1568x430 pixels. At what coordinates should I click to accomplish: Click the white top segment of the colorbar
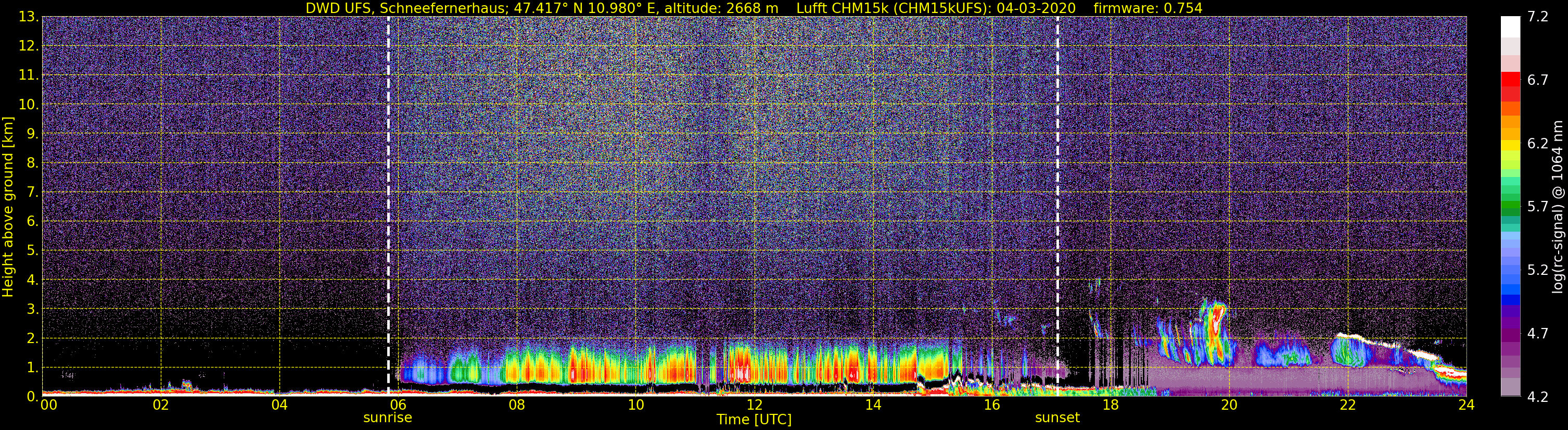(1510, 27)
